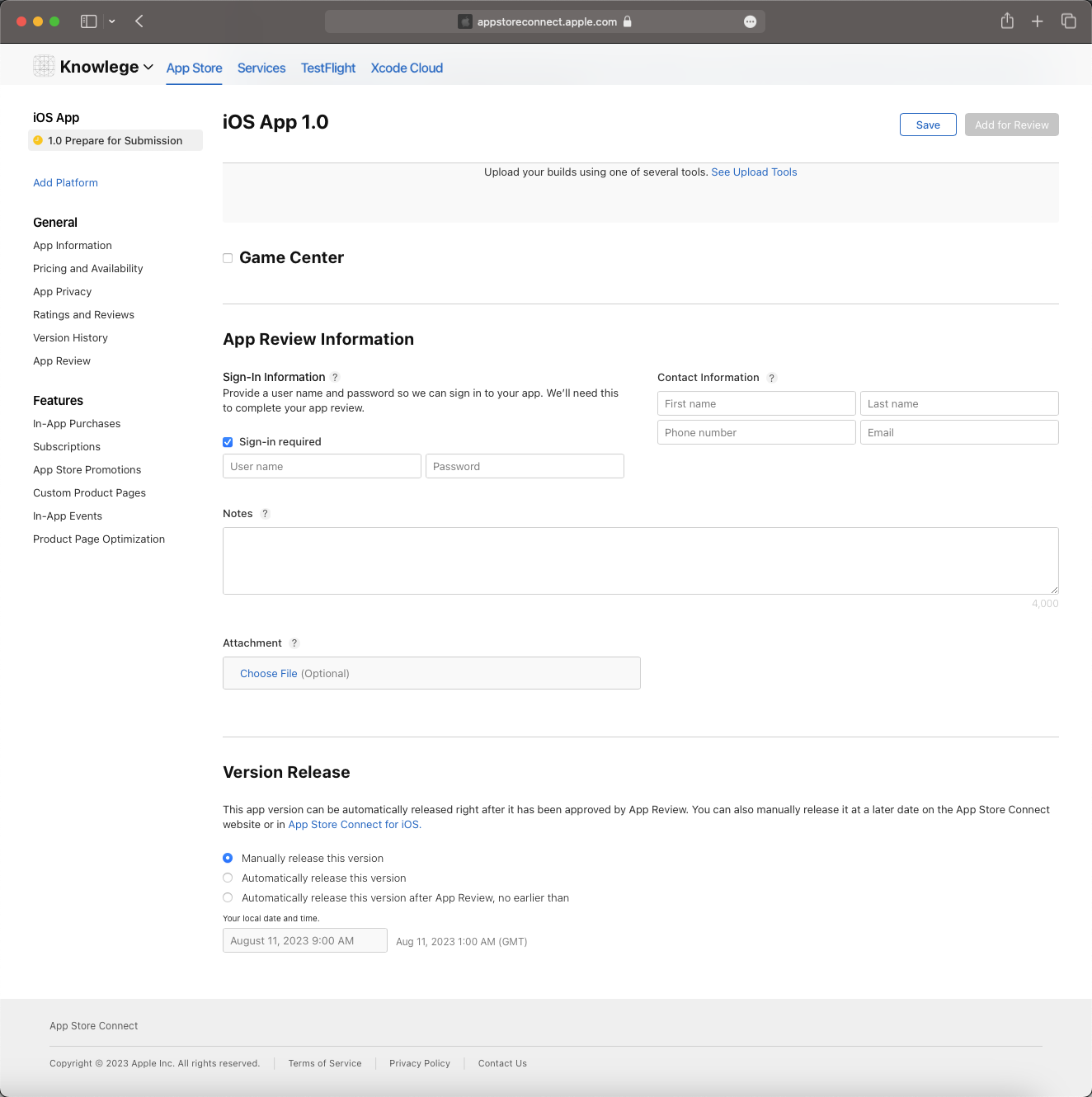Focus the Email field
Image resolution: width=1092 pixels, height=1097 pixels.
click(x=959, y=432)
